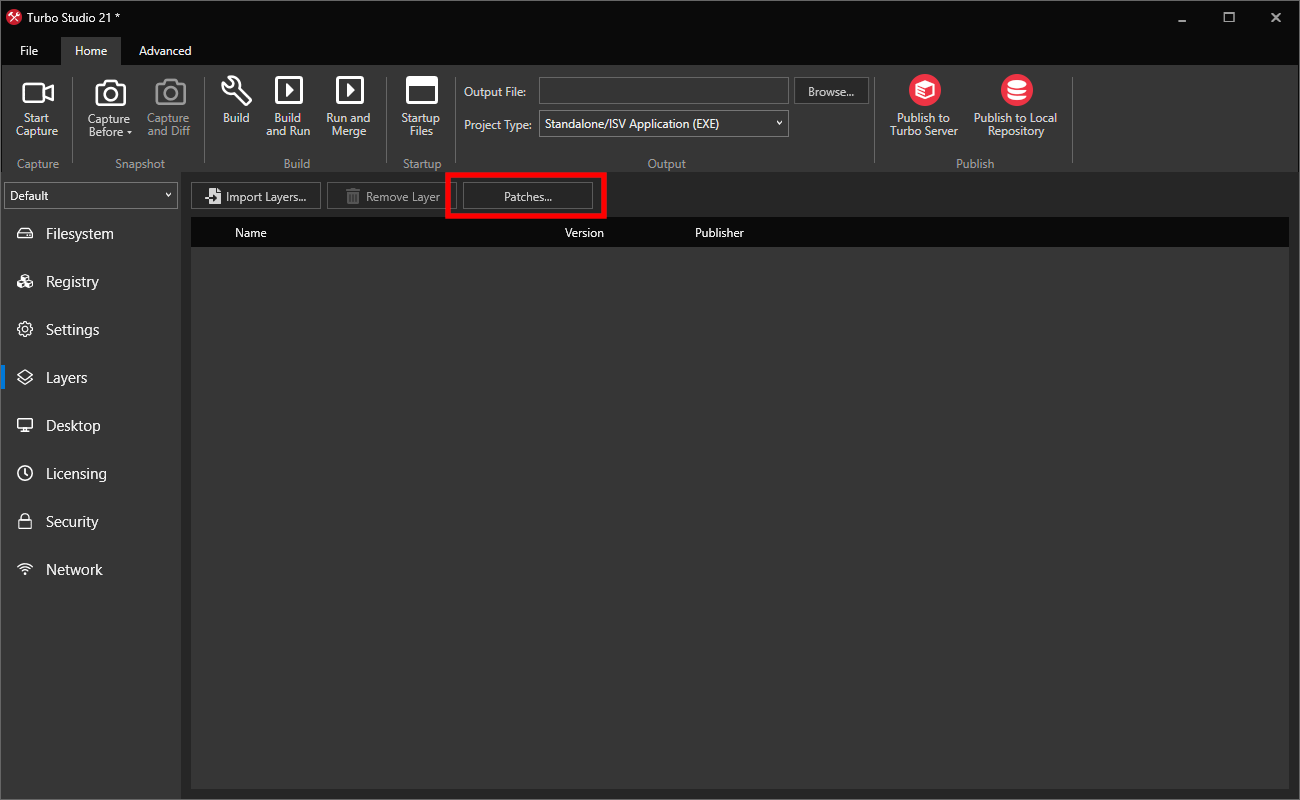Open the Network settings panel

point(74,569)
